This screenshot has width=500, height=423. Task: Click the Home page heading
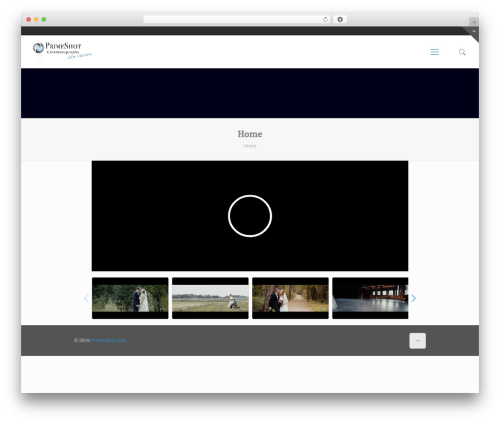(x=250, y=134)
